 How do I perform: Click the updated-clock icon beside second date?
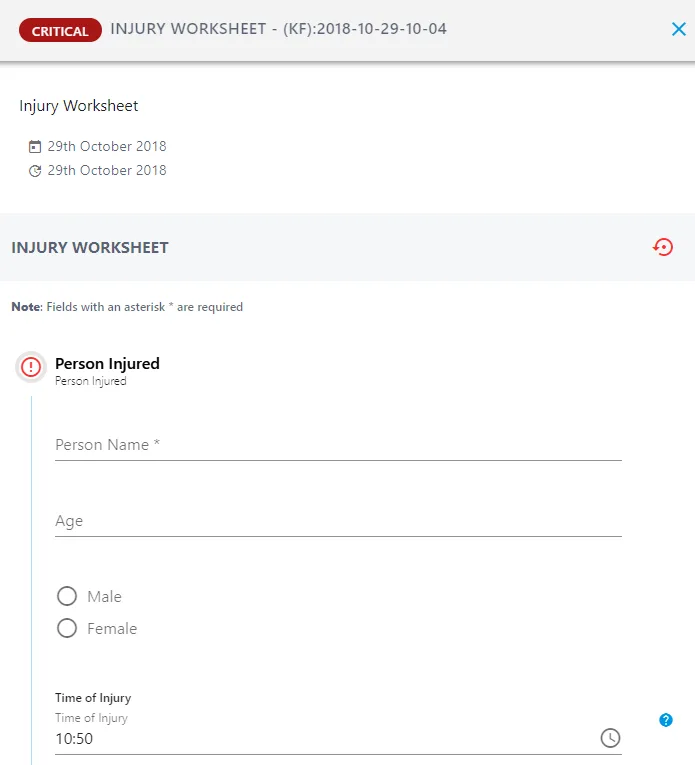point(35,171)
